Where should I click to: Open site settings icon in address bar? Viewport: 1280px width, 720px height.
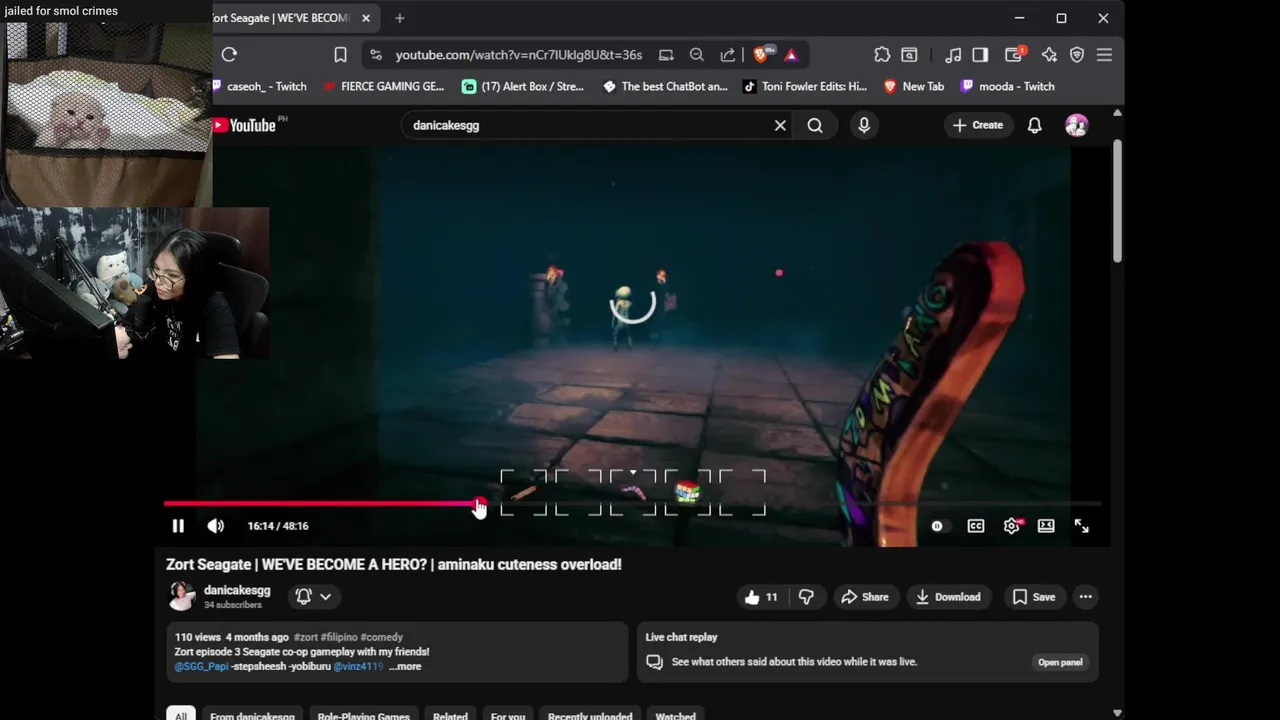[x=376, y=55]
